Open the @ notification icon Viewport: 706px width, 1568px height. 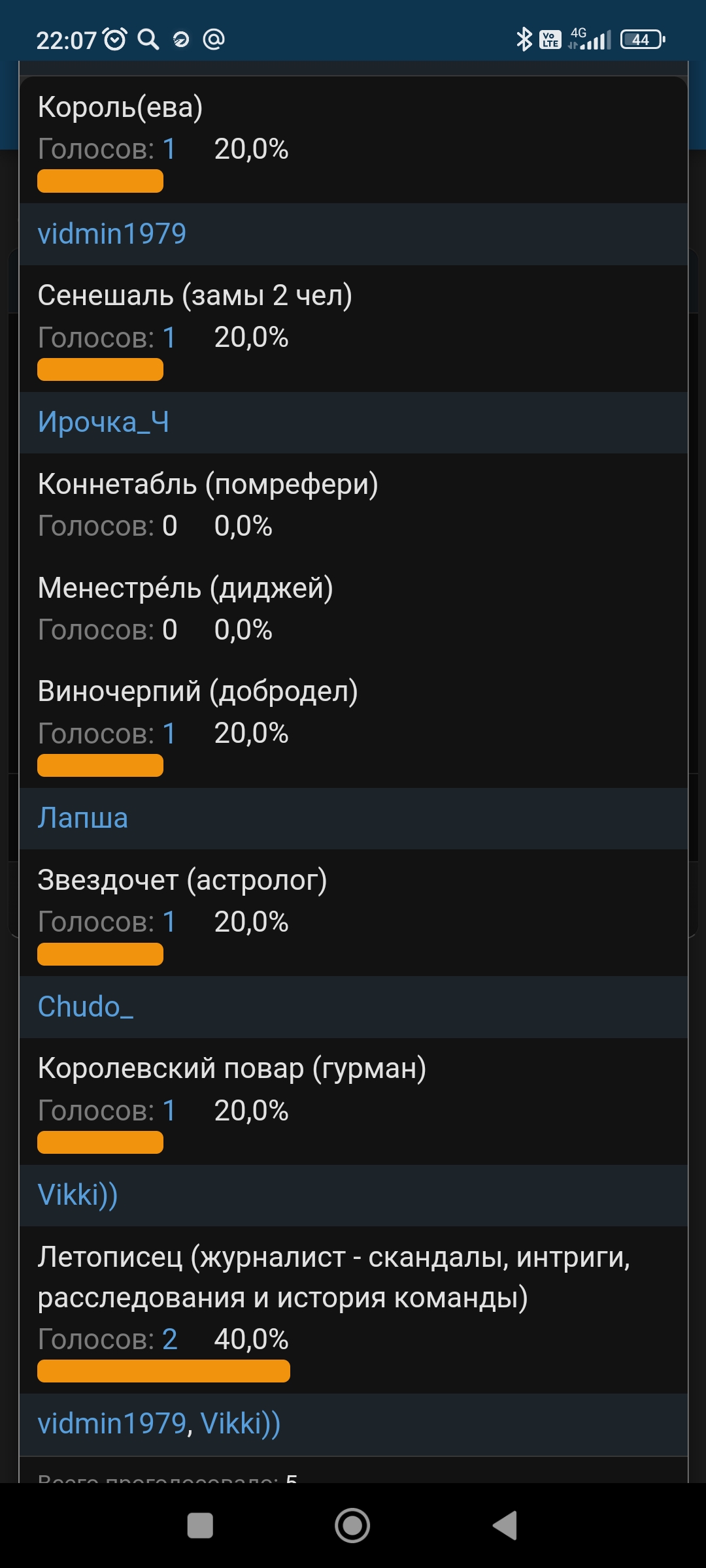coord(212,39)
